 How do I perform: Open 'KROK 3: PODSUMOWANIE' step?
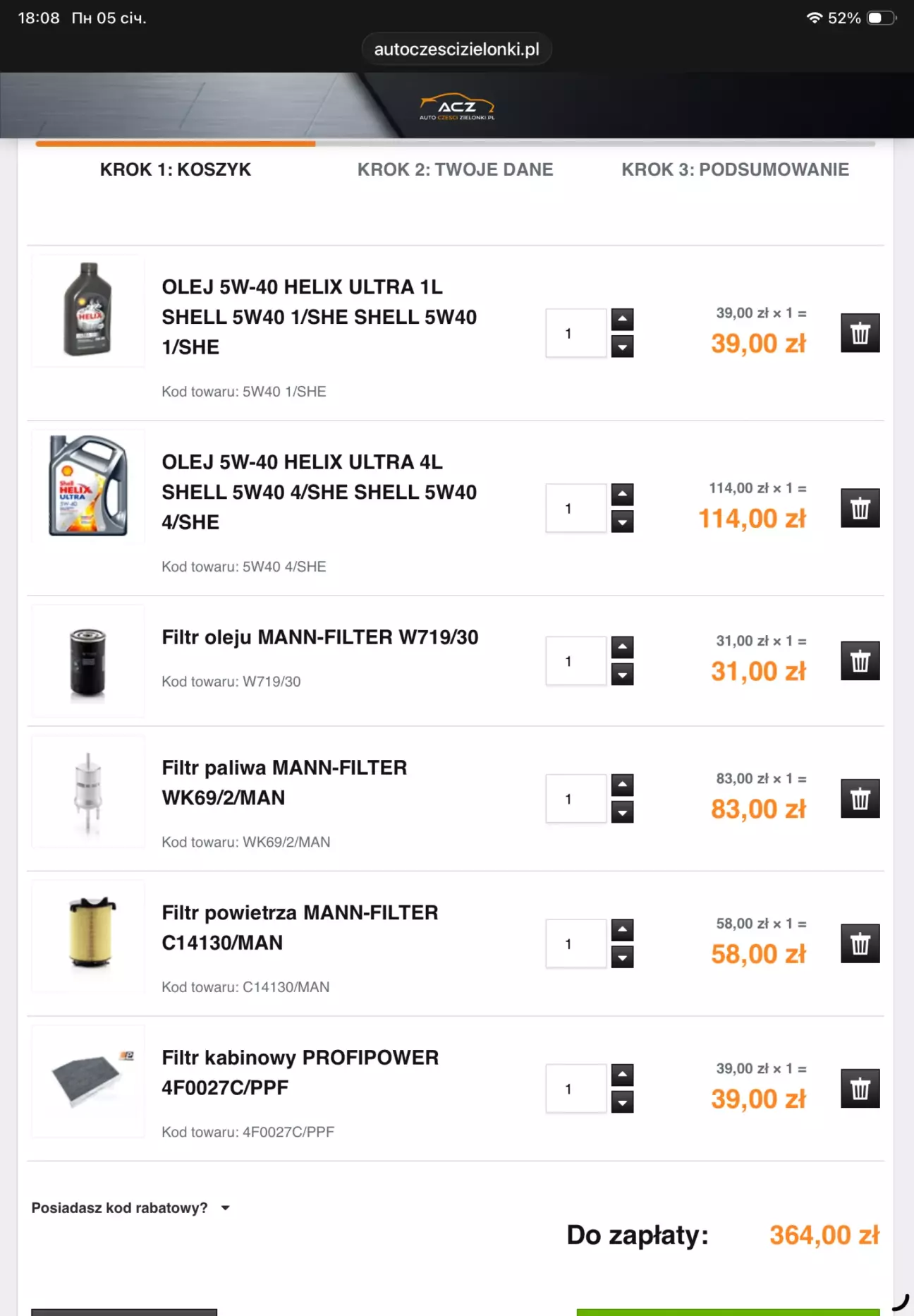pos(735,169)
